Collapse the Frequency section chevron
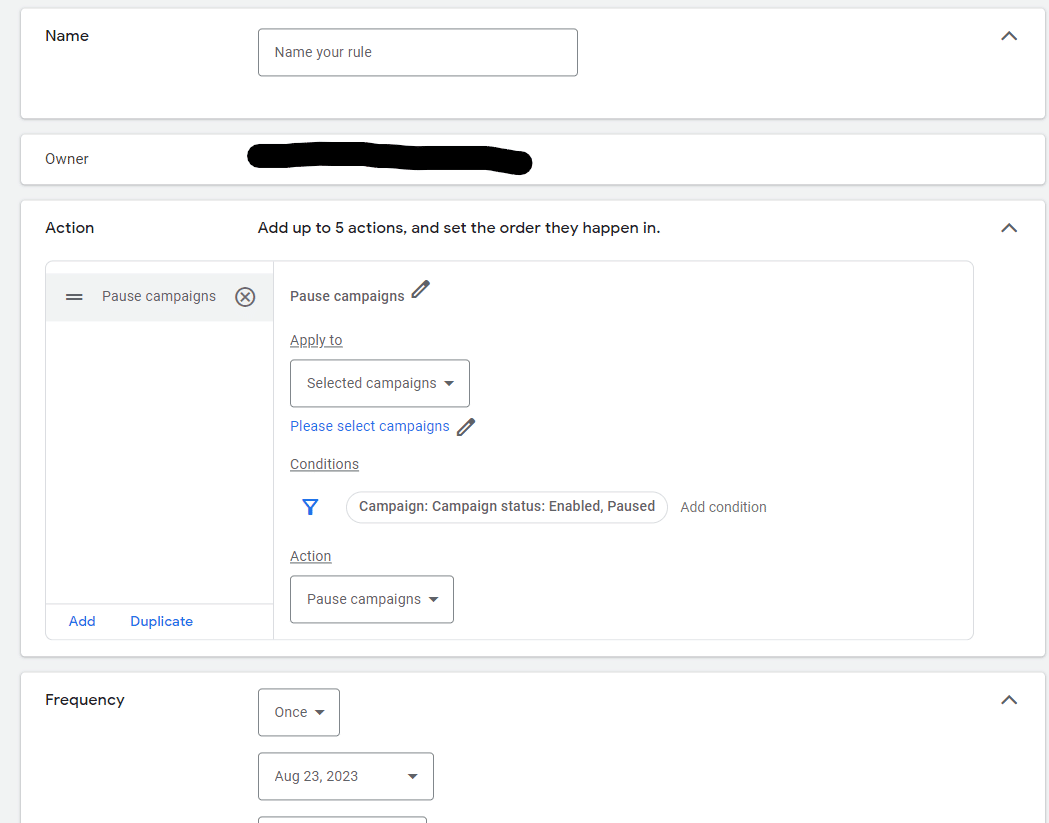1049x823 pixels. pyautogui.click(x=1009, y=700)
